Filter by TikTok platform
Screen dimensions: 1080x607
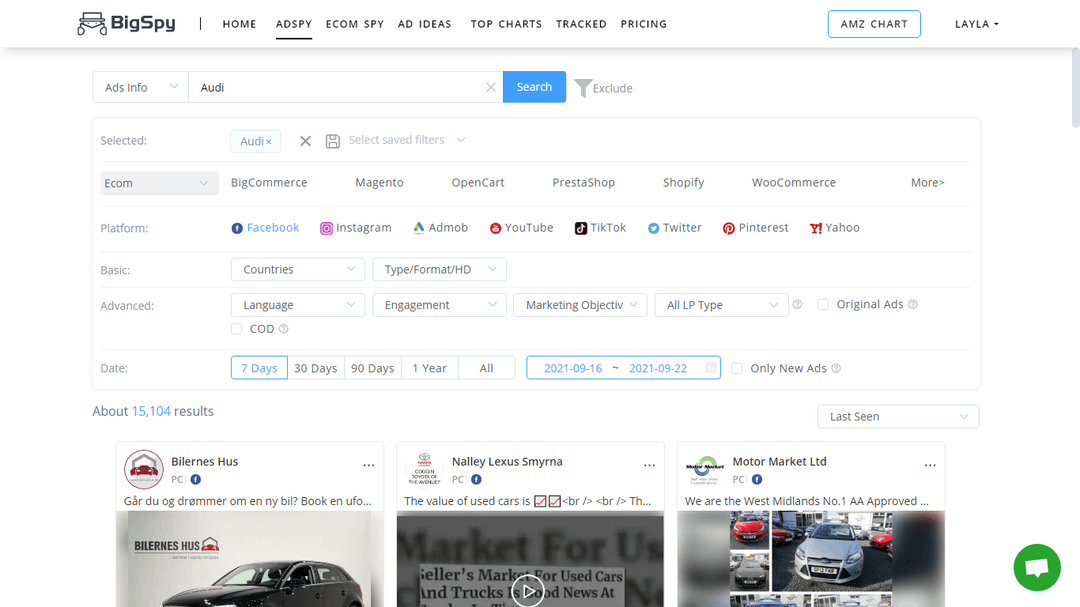(x=601, y=228)
